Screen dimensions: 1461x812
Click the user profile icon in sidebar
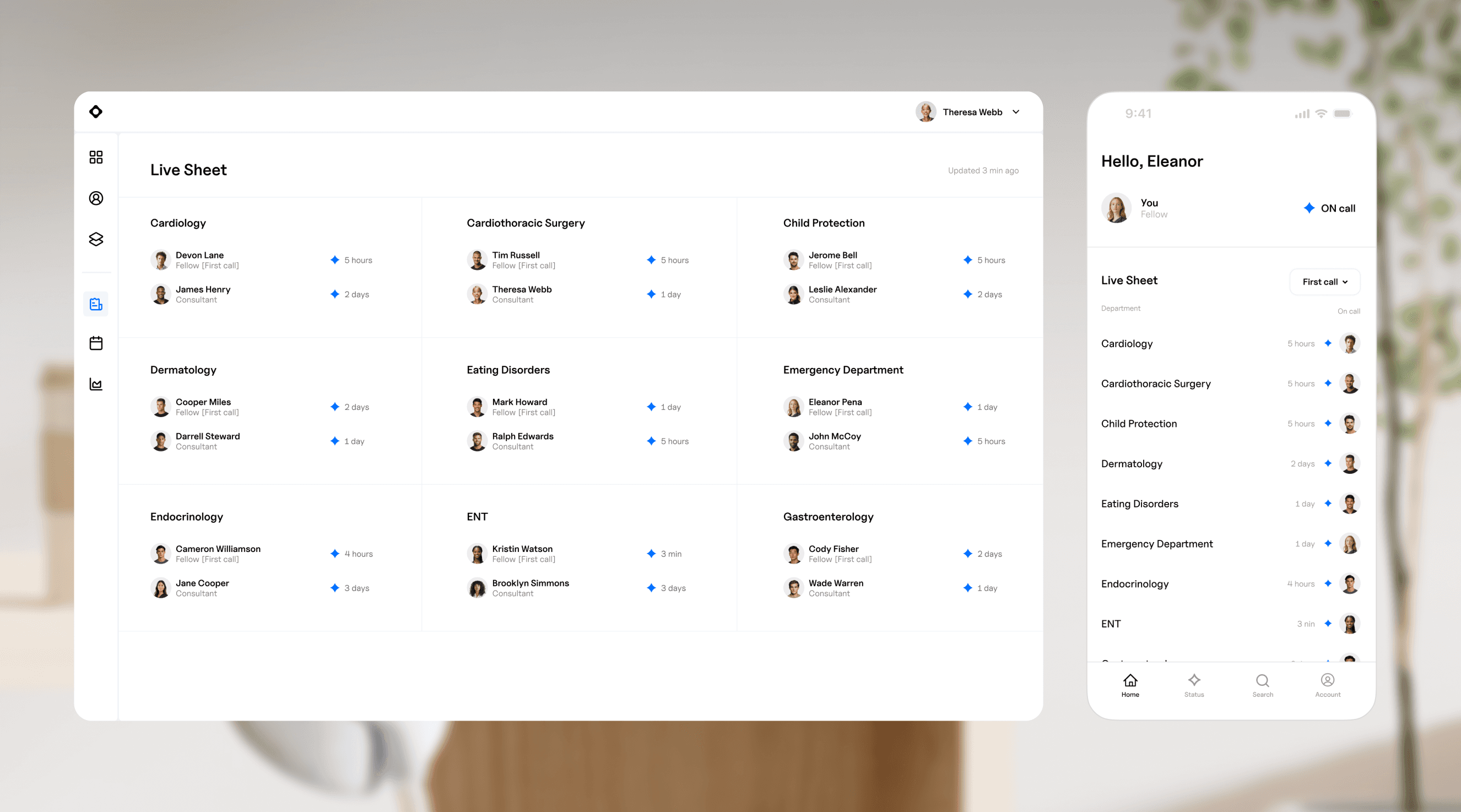click(96, 197)
